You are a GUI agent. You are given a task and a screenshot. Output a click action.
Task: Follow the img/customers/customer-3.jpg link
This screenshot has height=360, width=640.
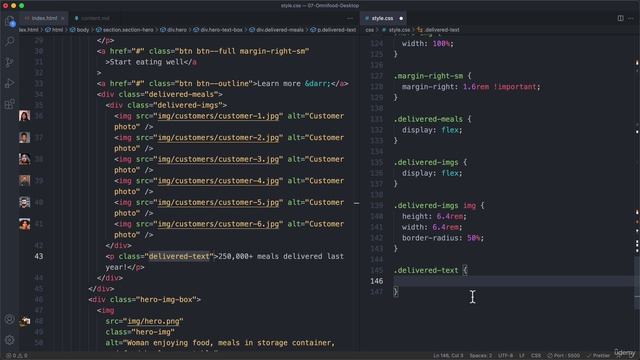218,159
